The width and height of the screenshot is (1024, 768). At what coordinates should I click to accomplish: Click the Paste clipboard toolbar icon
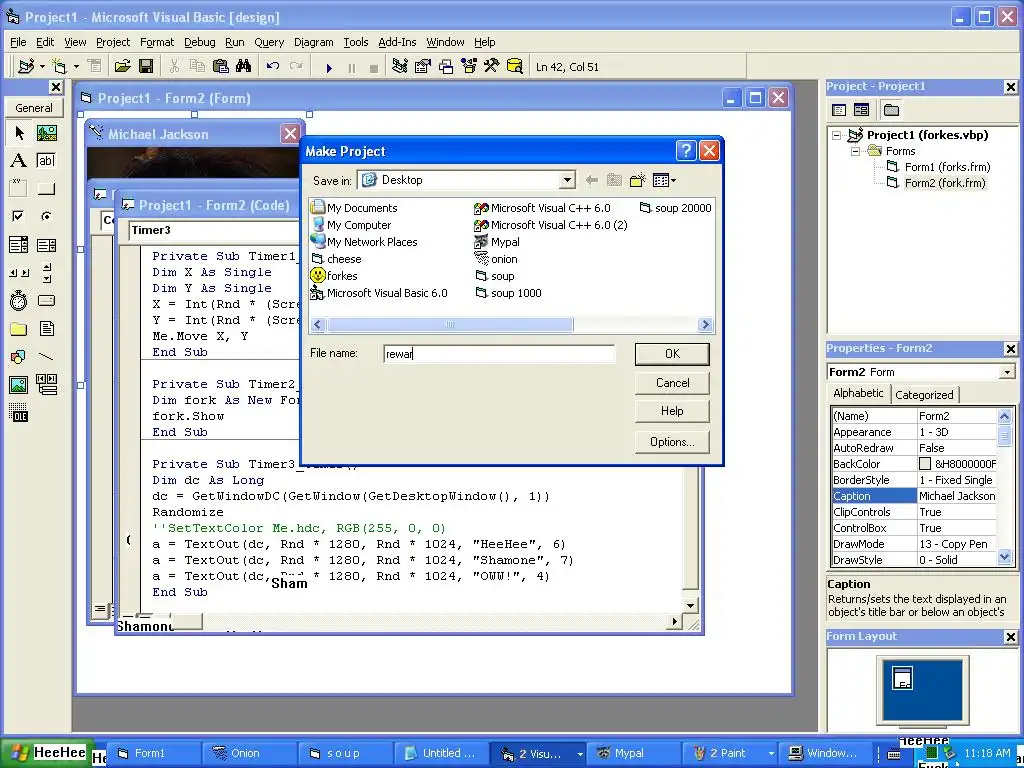click(x=221, y=66)
